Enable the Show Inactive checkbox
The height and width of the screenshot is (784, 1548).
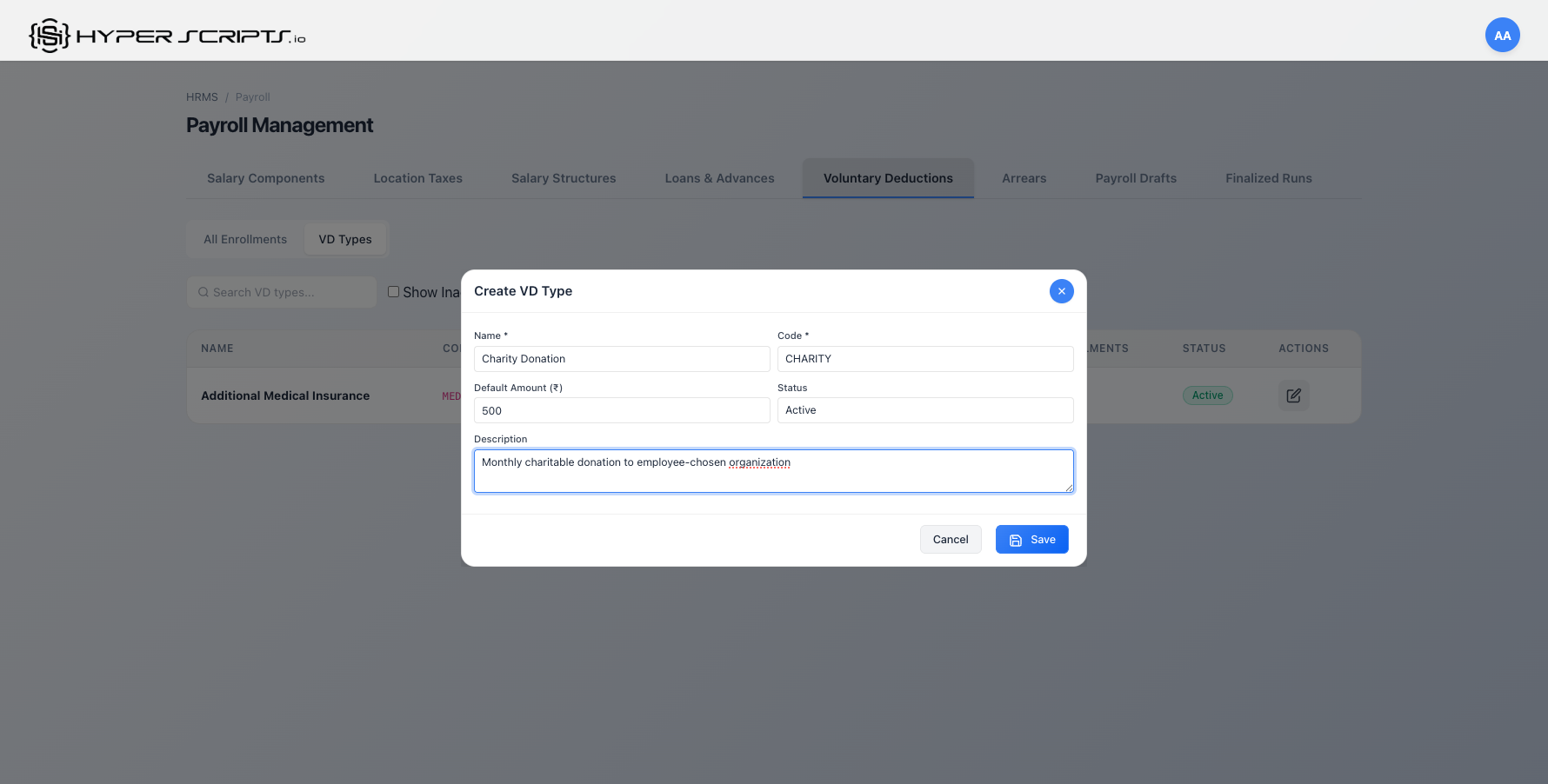393,291
